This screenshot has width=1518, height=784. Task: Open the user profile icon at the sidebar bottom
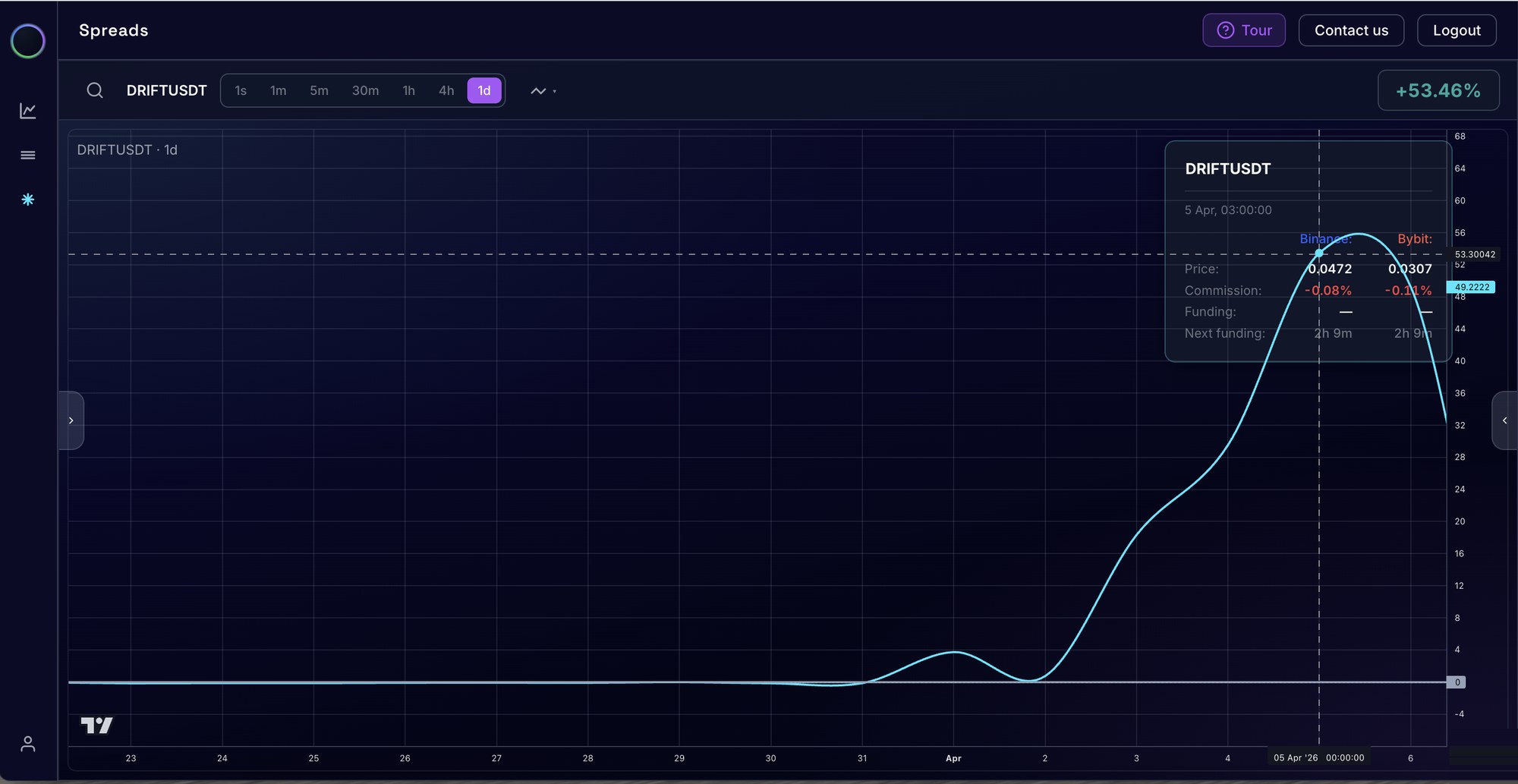point(28,744)
